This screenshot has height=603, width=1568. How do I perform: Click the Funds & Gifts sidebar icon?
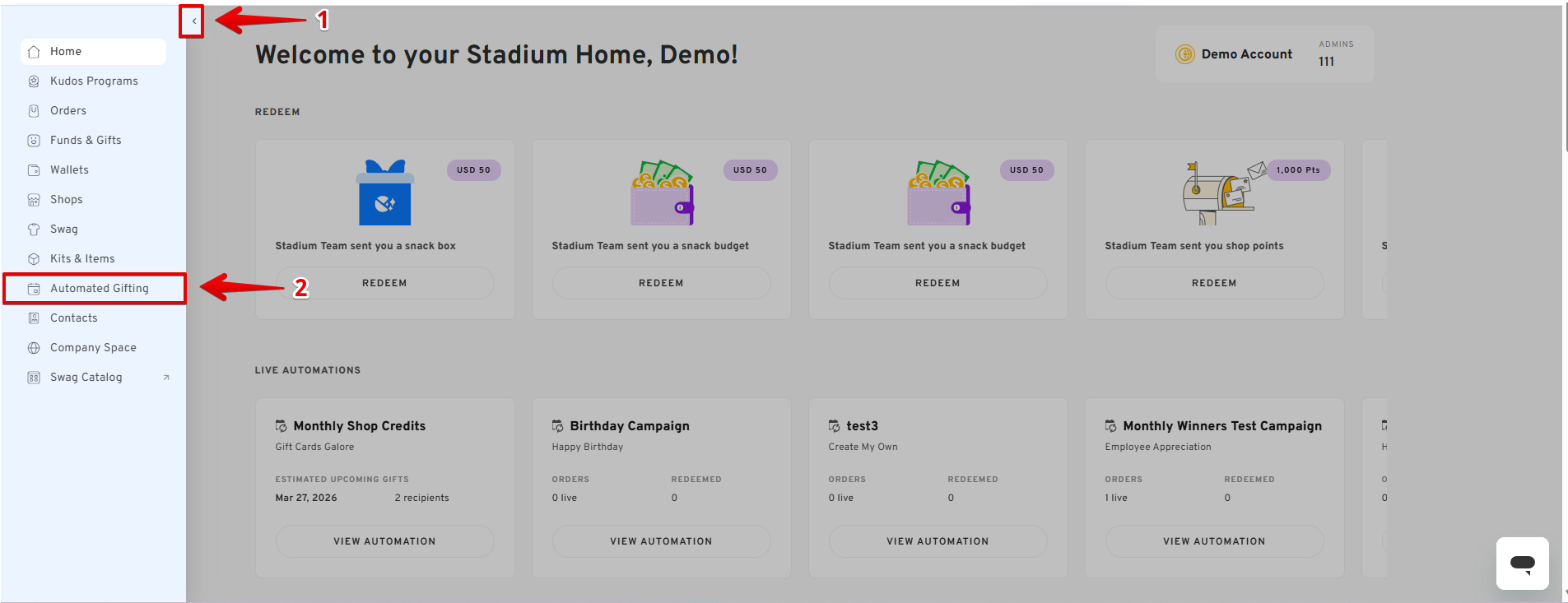[x=34, y=141]
